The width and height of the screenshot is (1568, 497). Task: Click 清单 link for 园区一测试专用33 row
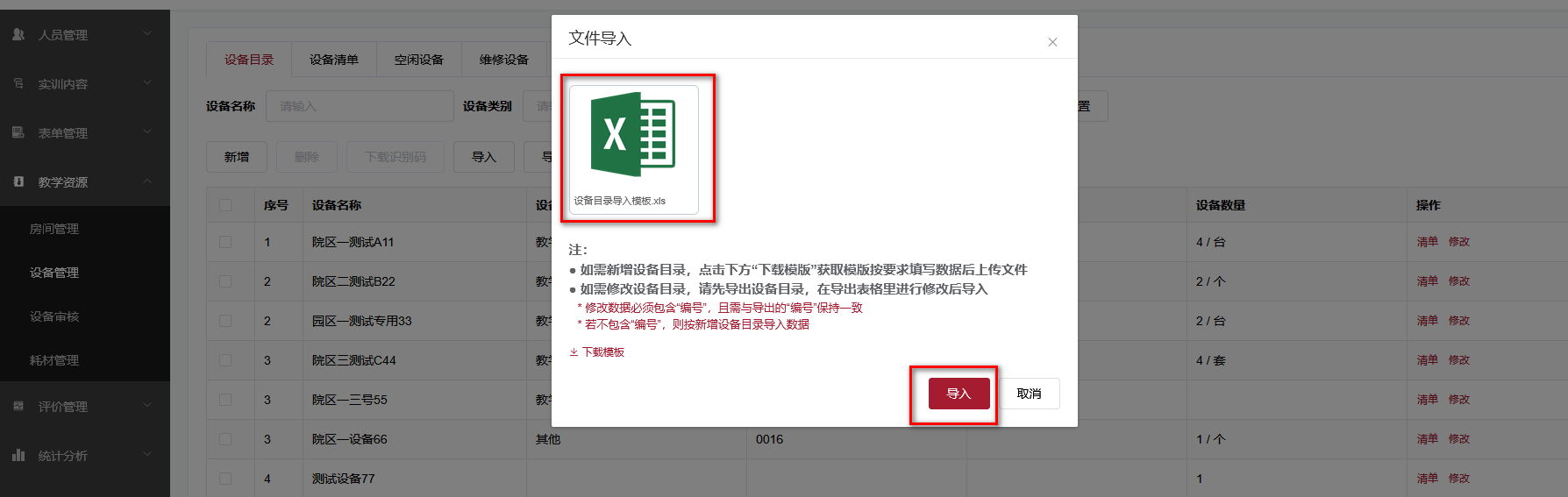[x=1428, y=321]
